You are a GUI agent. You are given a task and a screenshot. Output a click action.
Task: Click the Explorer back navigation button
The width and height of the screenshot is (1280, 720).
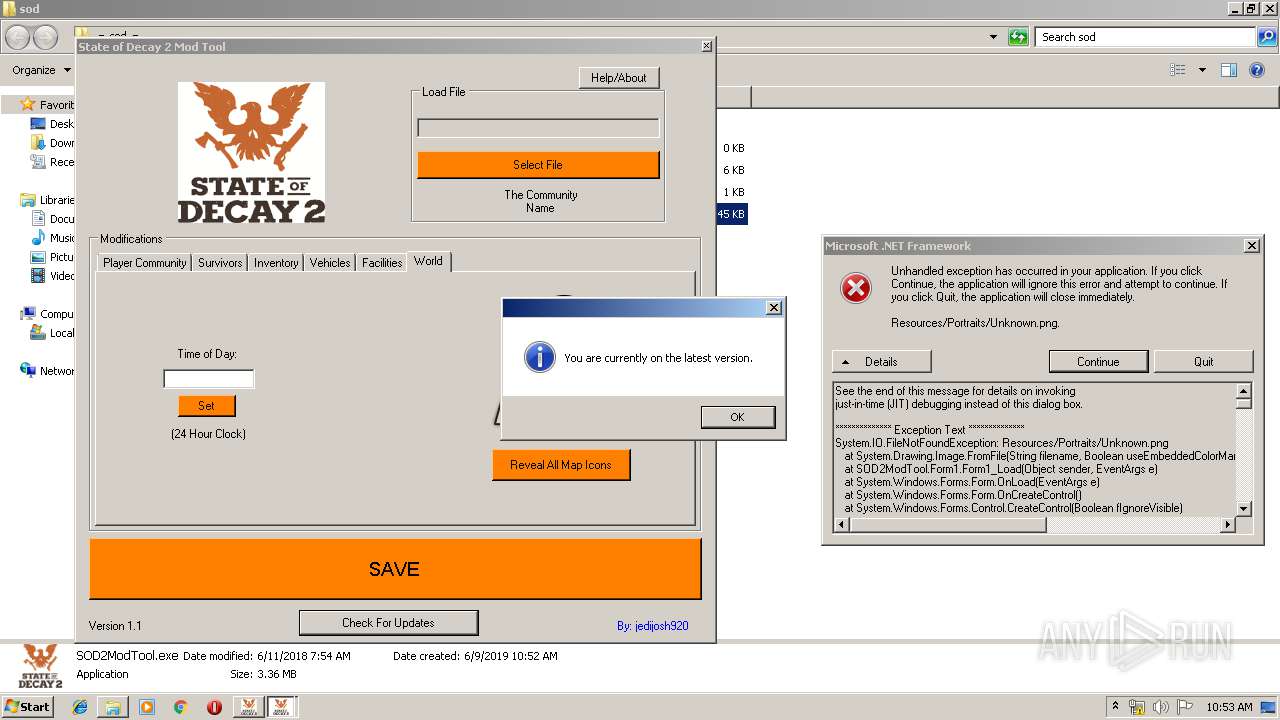tap(17, 37)
